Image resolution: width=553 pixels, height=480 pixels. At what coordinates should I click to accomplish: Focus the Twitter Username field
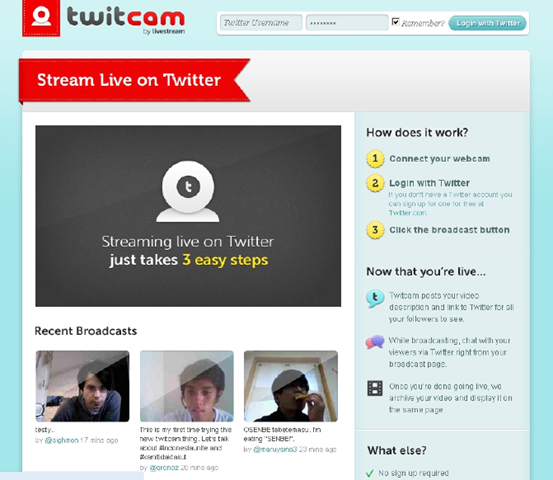[x=261, y=23]
